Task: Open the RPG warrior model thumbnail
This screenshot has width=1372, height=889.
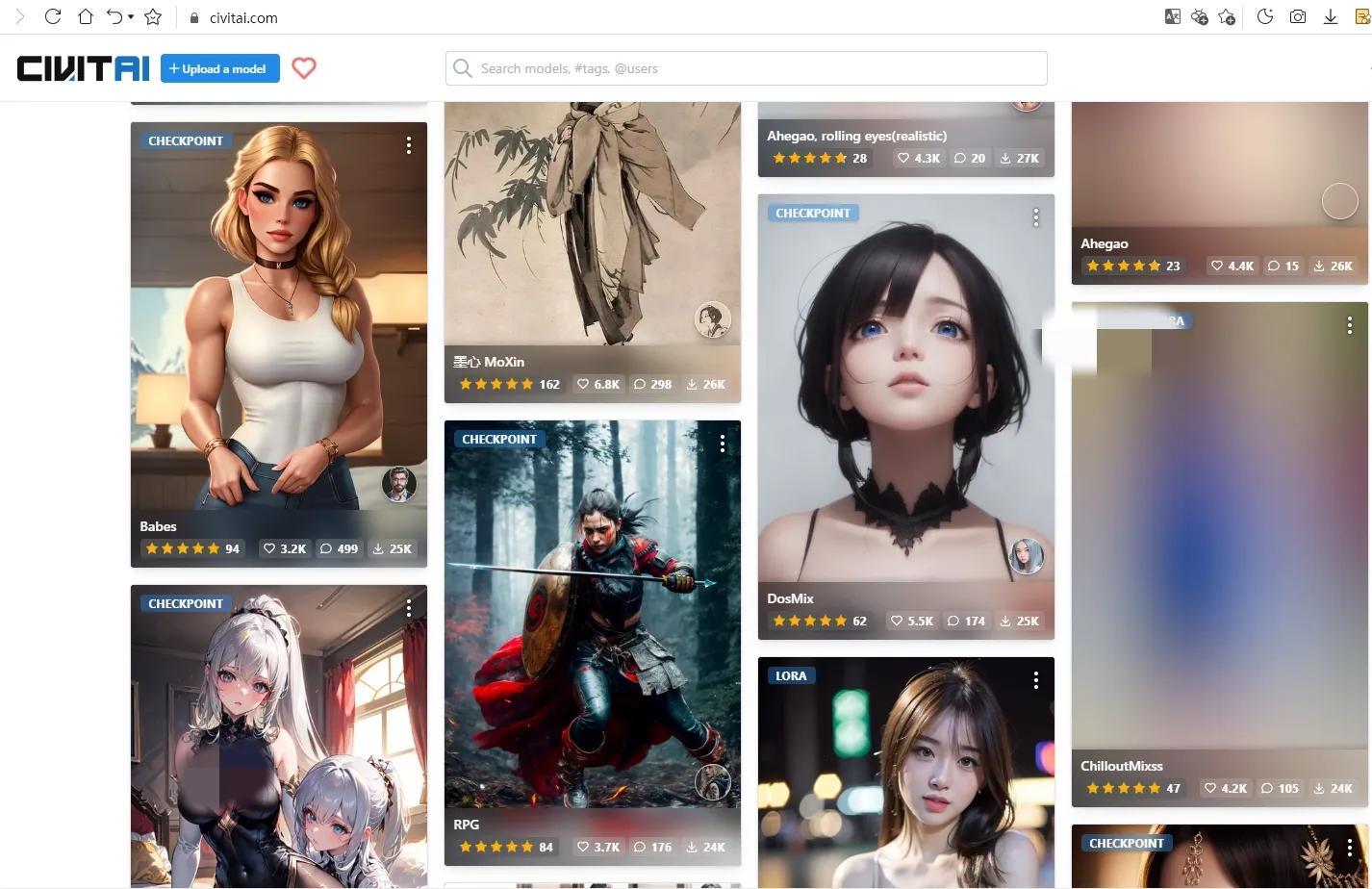Action: 592,616
